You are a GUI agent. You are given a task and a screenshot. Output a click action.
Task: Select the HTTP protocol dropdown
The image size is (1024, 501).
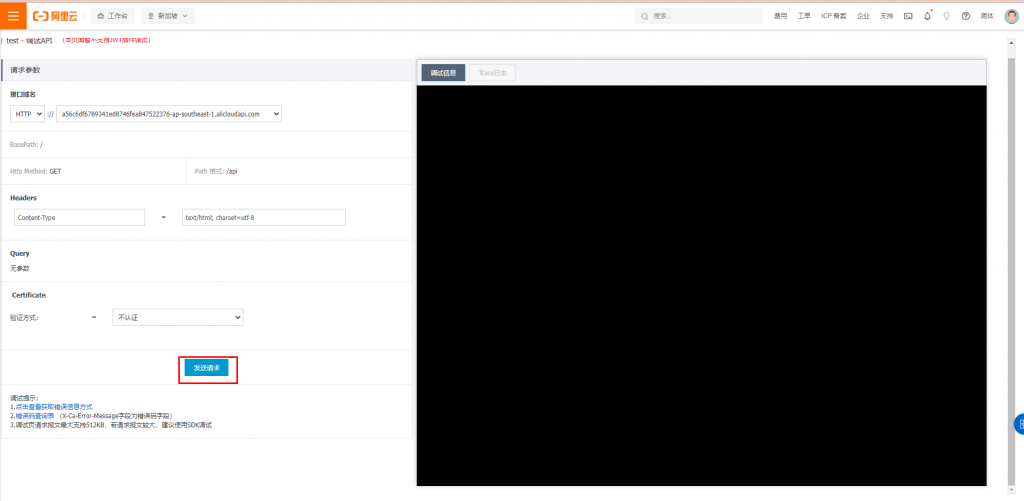coord(27,114)
